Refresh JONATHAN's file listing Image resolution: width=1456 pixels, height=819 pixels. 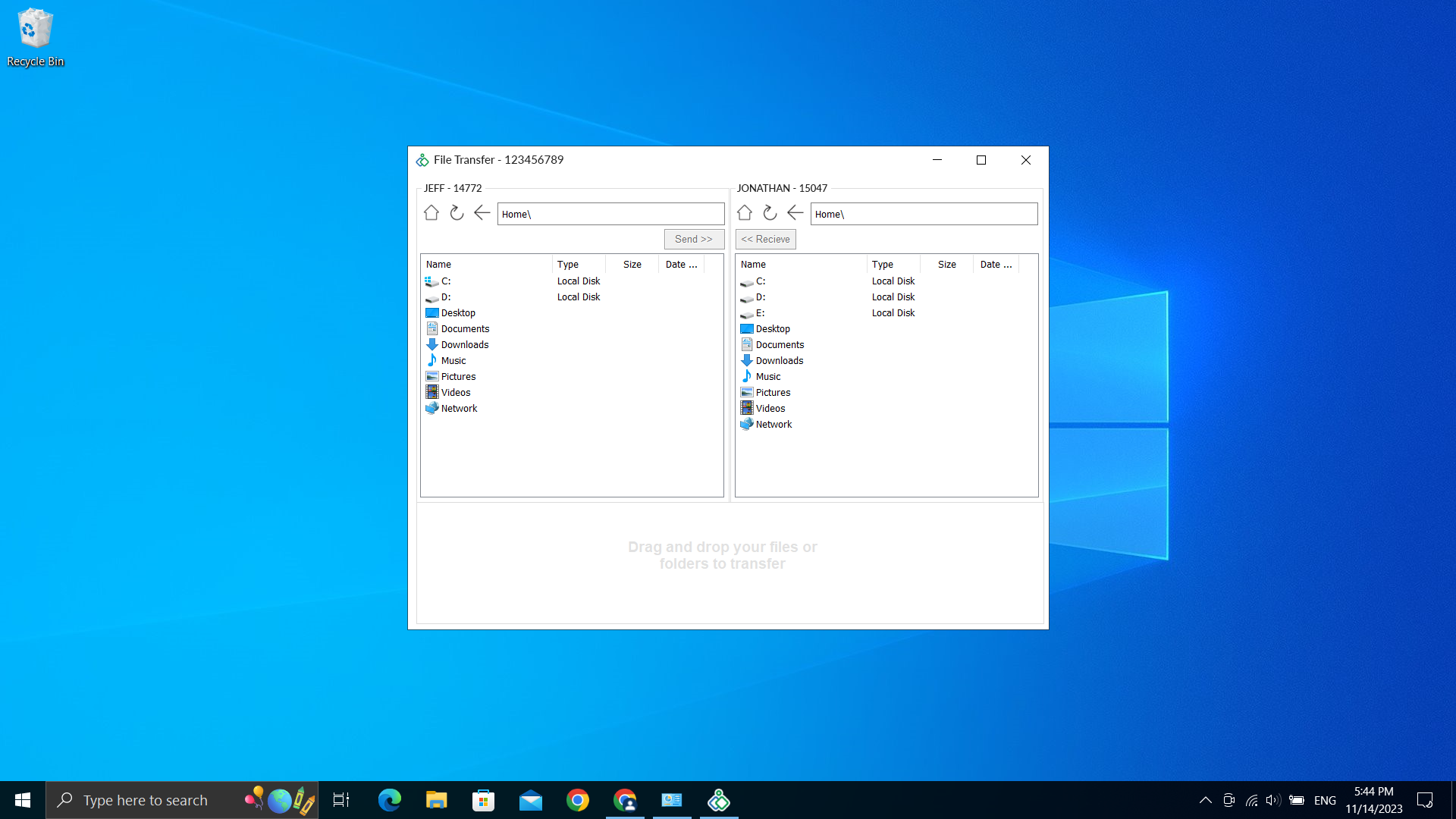click(770, 213)
